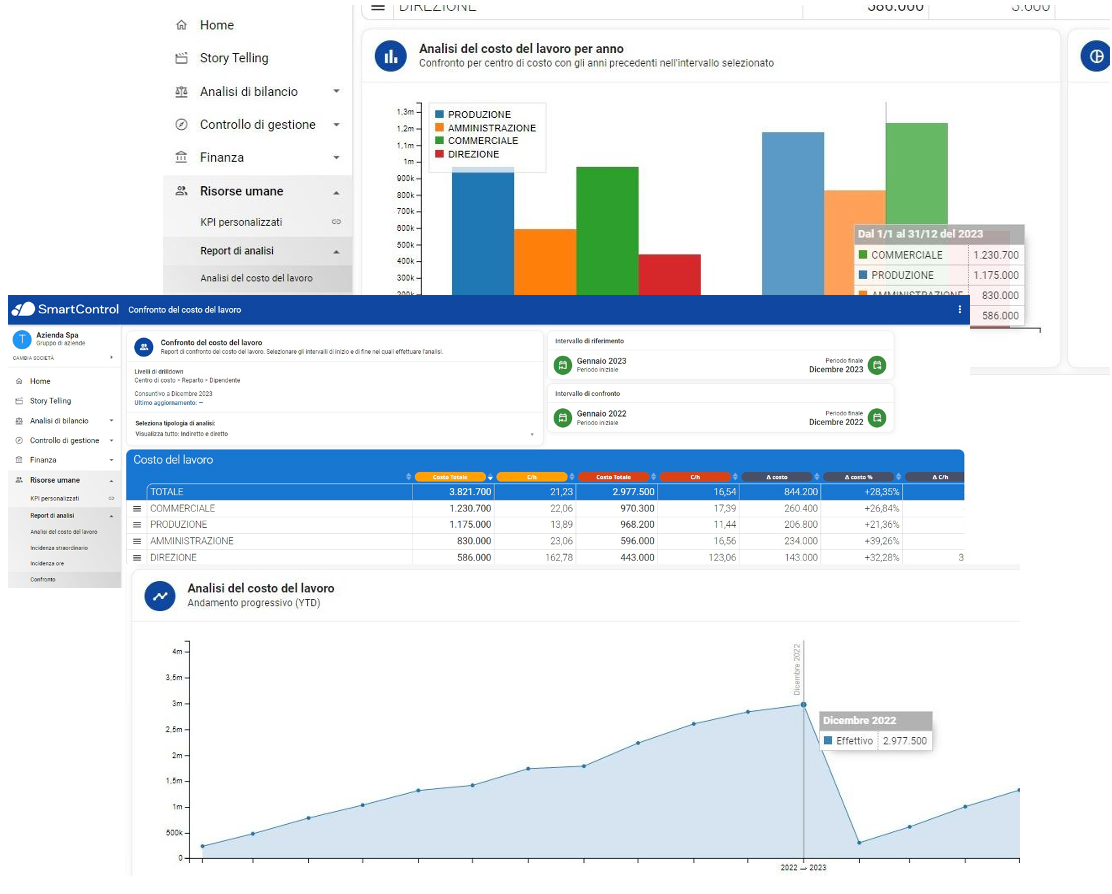Viewport: 1112px width, 894px height.
Task: Click Story Telling icon in enlarged background sidebar
Action: tap(182, 58)
